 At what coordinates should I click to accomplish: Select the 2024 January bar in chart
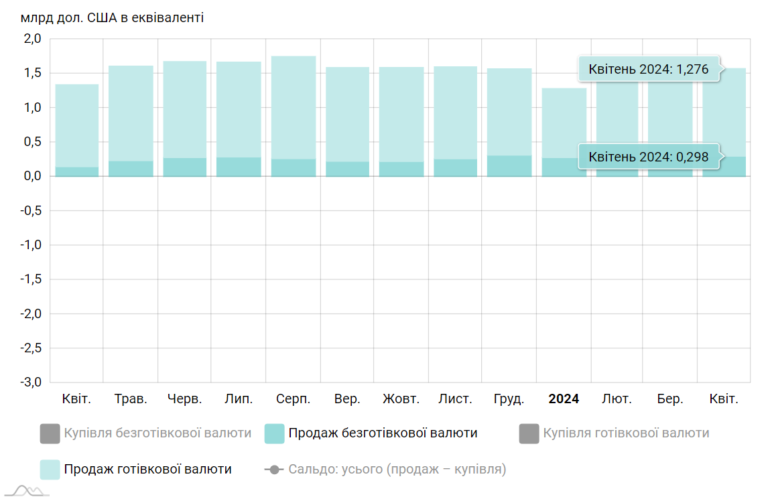tap(564, 132)
